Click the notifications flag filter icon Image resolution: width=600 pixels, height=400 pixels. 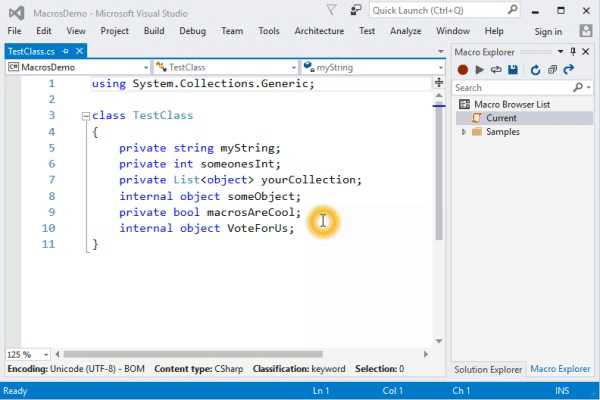331,10
